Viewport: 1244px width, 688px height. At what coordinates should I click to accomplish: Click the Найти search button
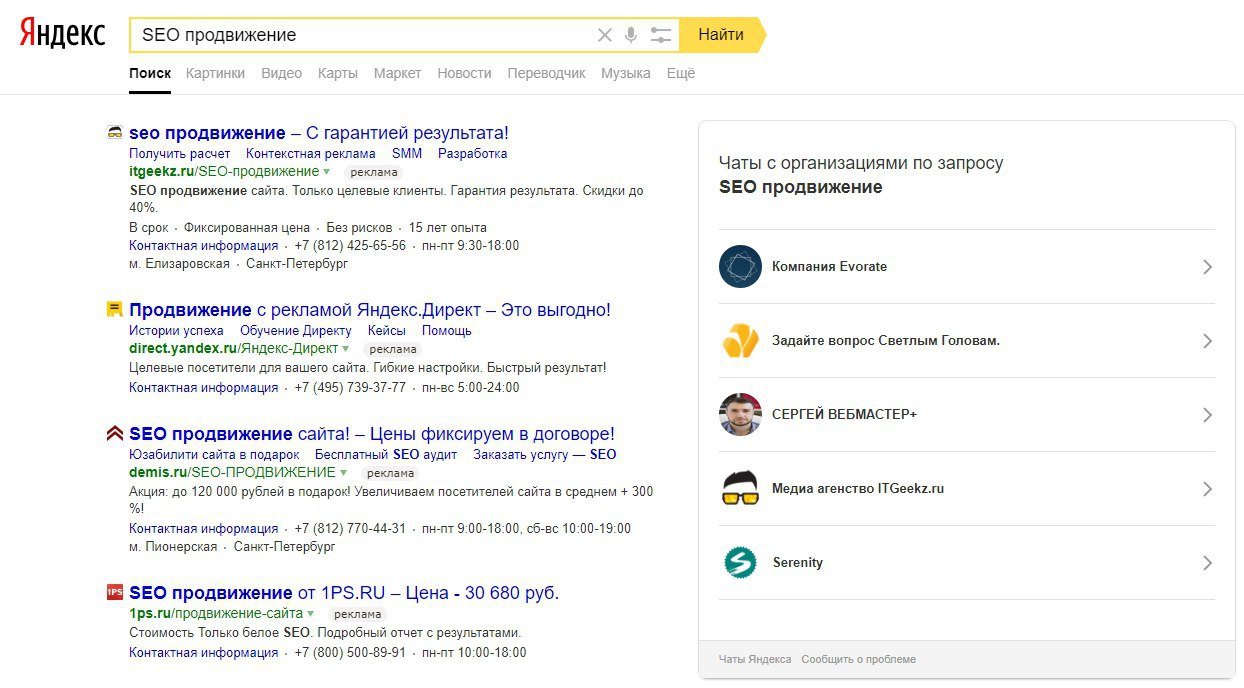point(721,35)
